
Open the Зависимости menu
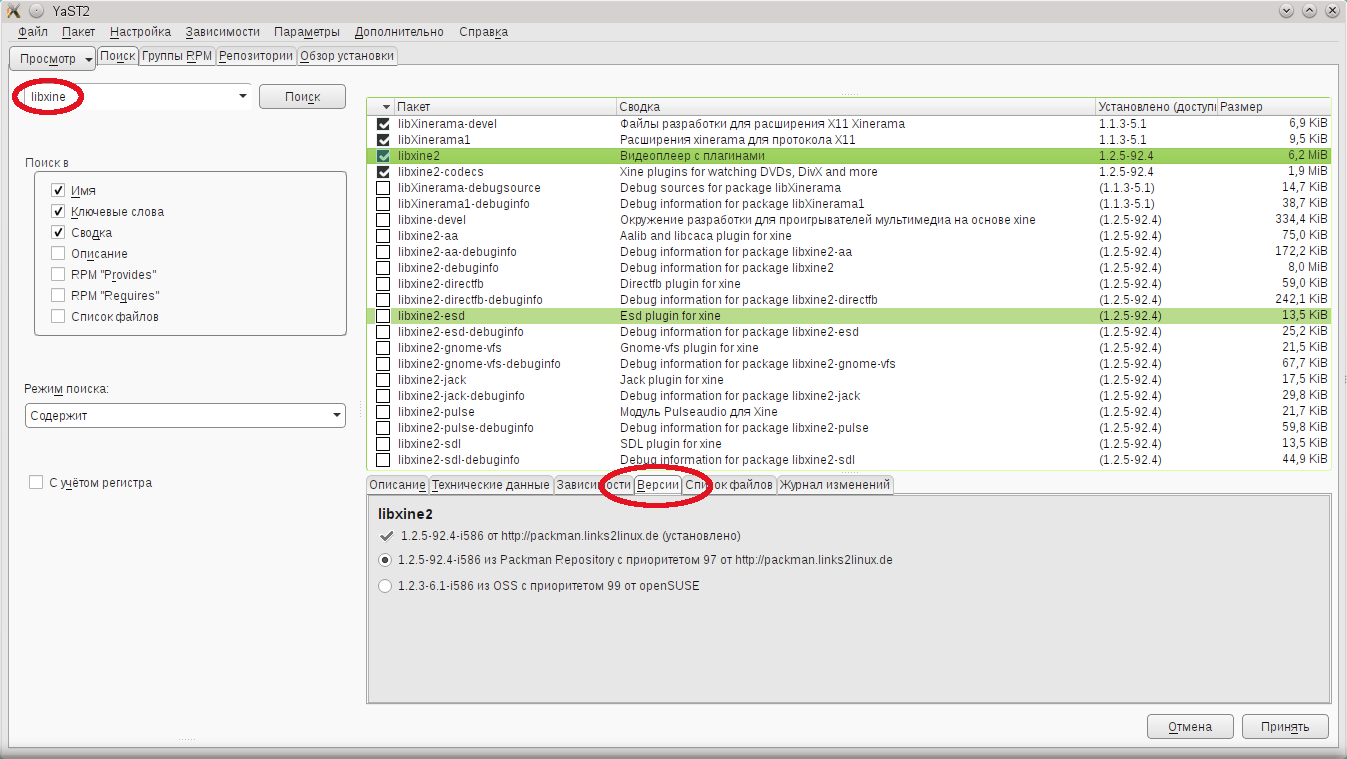click(222, 32)
